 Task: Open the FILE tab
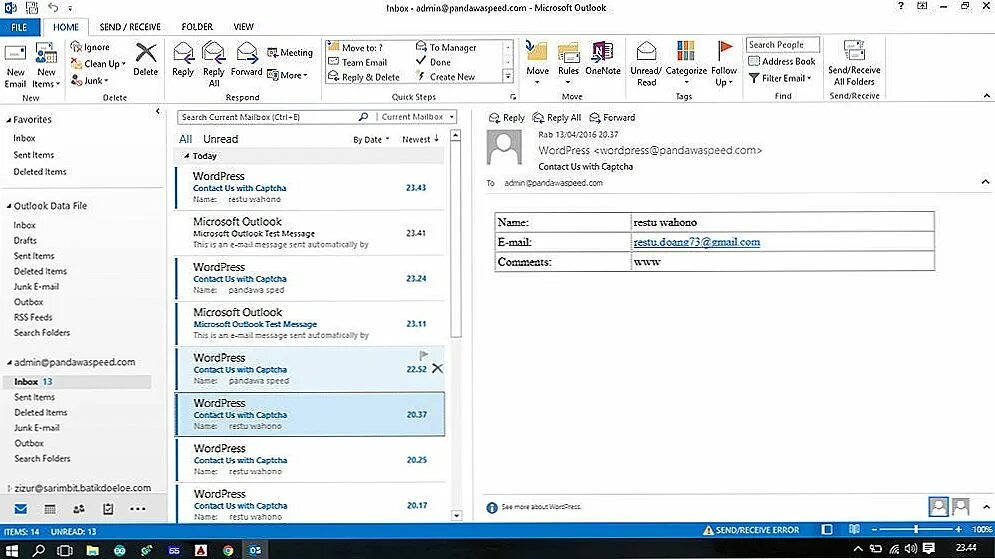point(20,27)
